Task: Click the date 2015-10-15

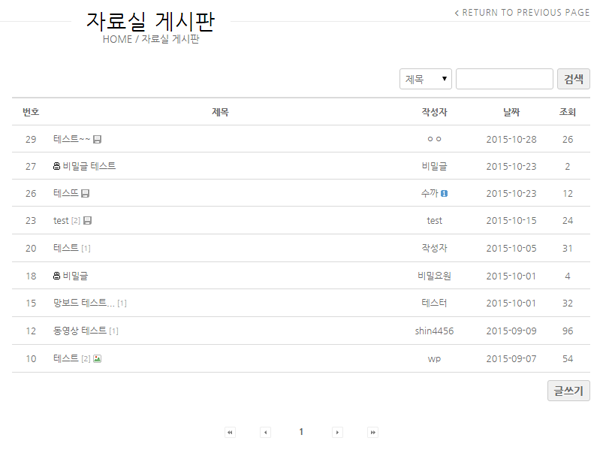Action: click(x=511, y=220)
